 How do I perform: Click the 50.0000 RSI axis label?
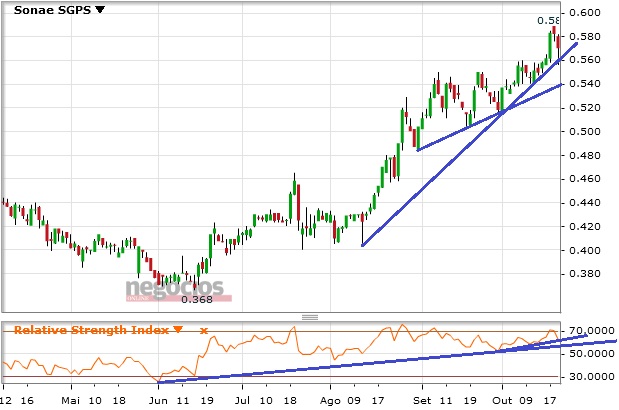(x=591, y=354)
